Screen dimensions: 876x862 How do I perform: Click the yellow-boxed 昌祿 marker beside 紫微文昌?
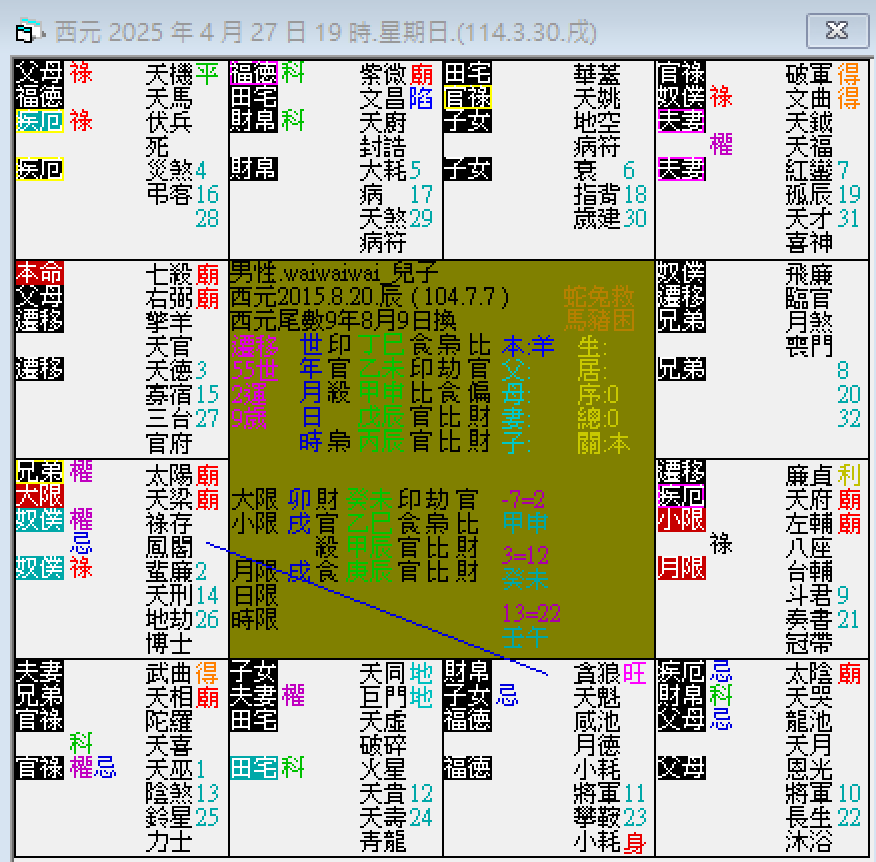[466, 98]
